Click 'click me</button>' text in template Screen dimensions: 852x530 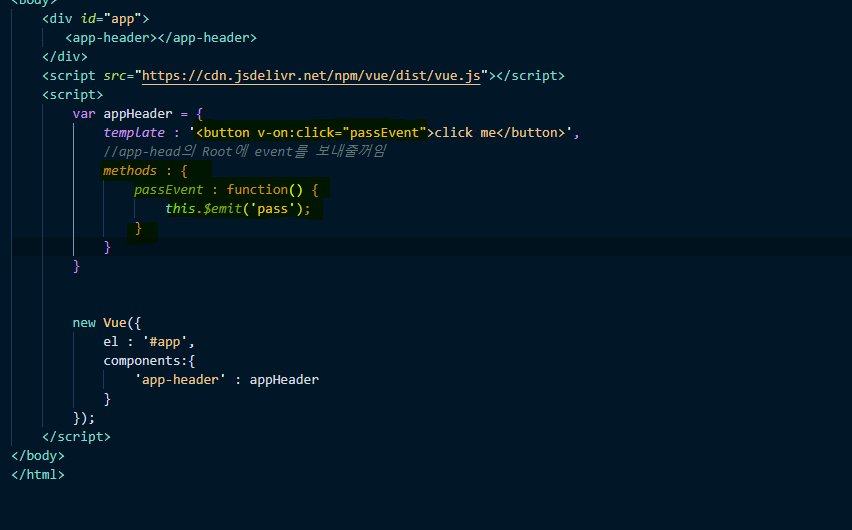[x=499, y=133]
